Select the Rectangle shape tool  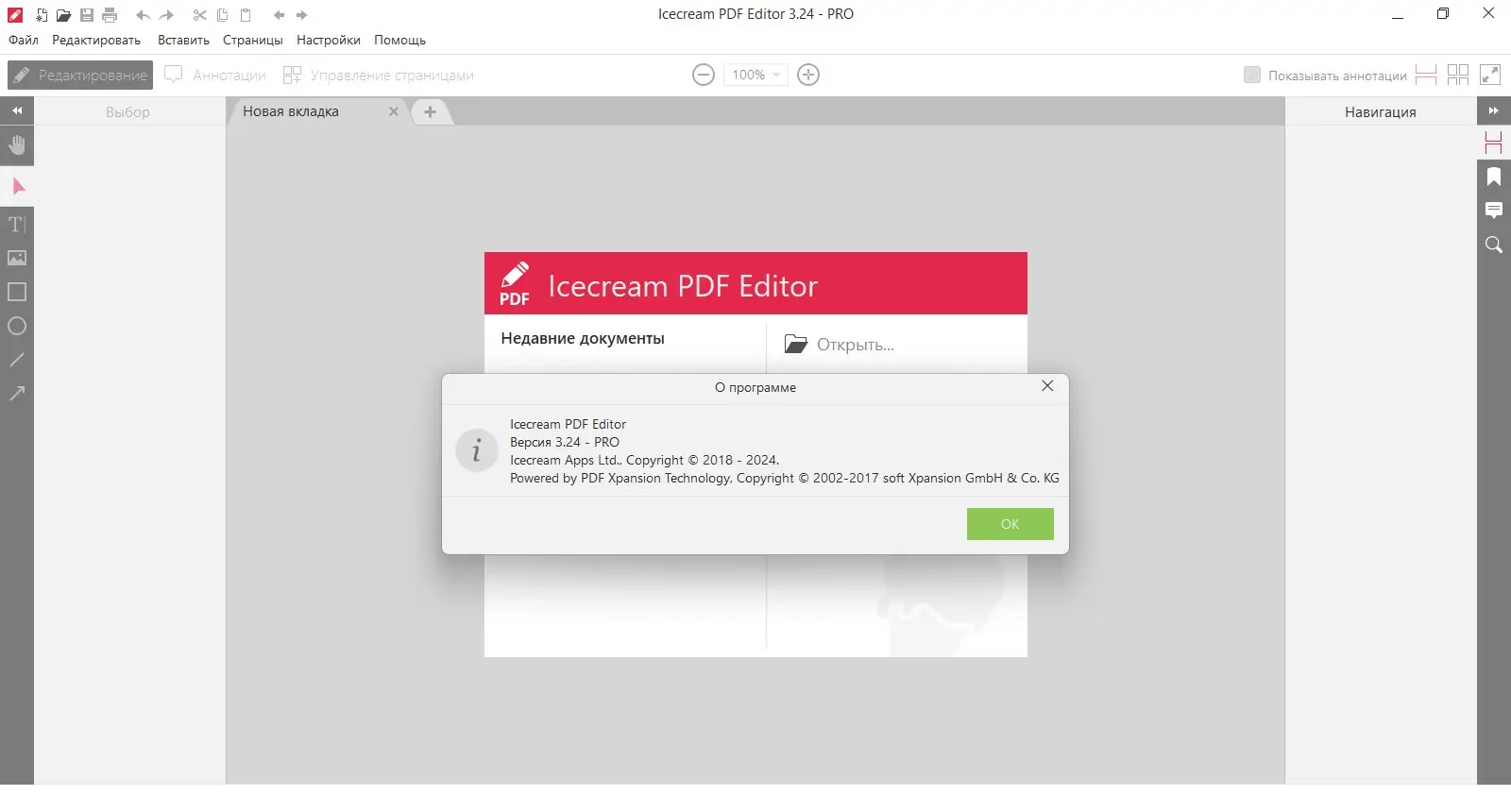pyautogui.click(x=17, y=292)
